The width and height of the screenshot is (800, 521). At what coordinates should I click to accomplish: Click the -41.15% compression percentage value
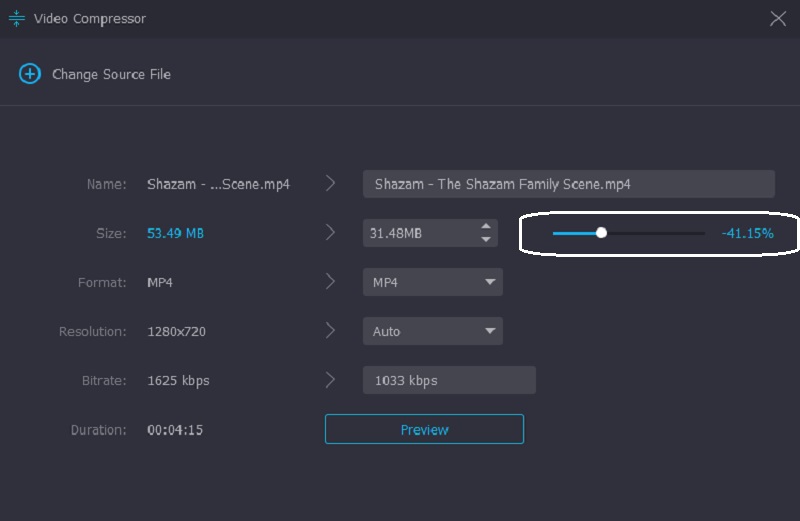(x=747, y=233)
